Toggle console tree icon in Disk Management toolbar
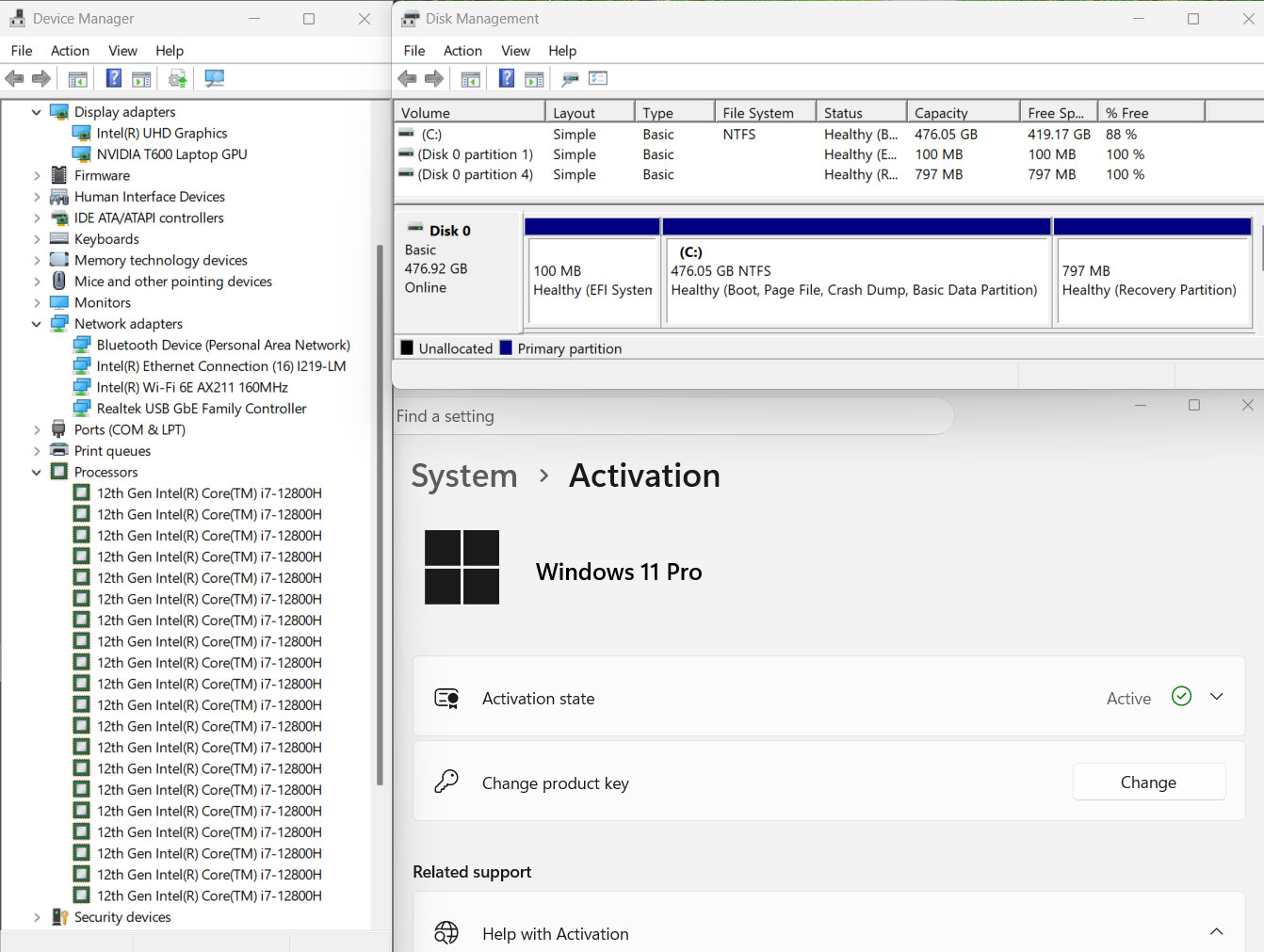 (x=471, y=79)
